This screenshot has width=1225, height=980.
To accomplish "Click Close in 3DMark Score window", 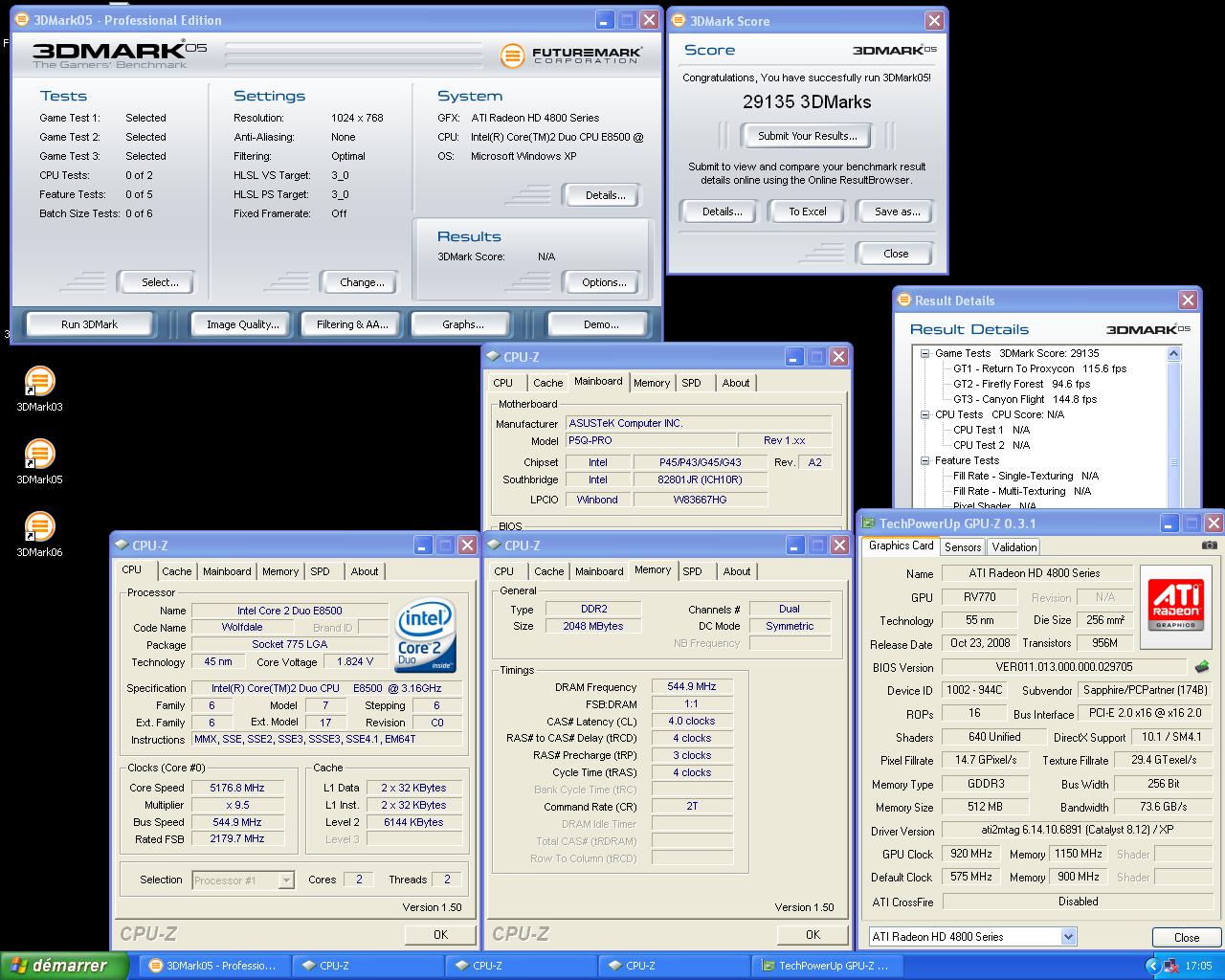I will click(896, 254).
